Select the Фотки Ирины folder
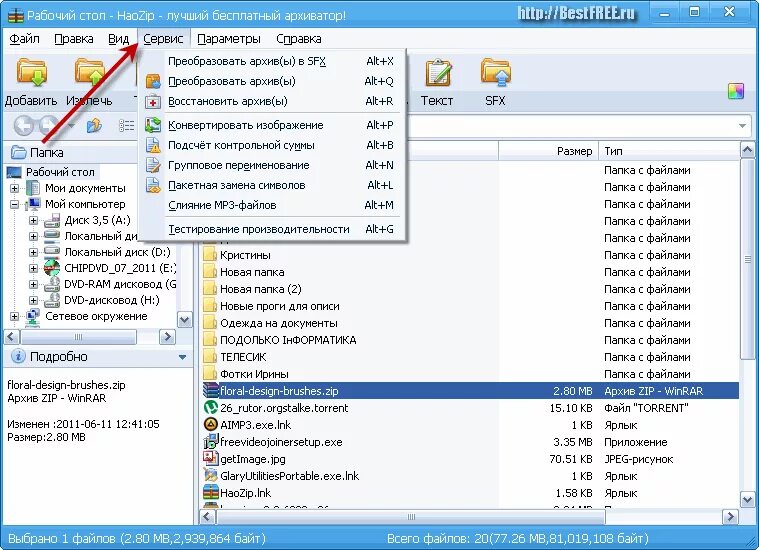 pyautogui.click(x=254, y=374)
